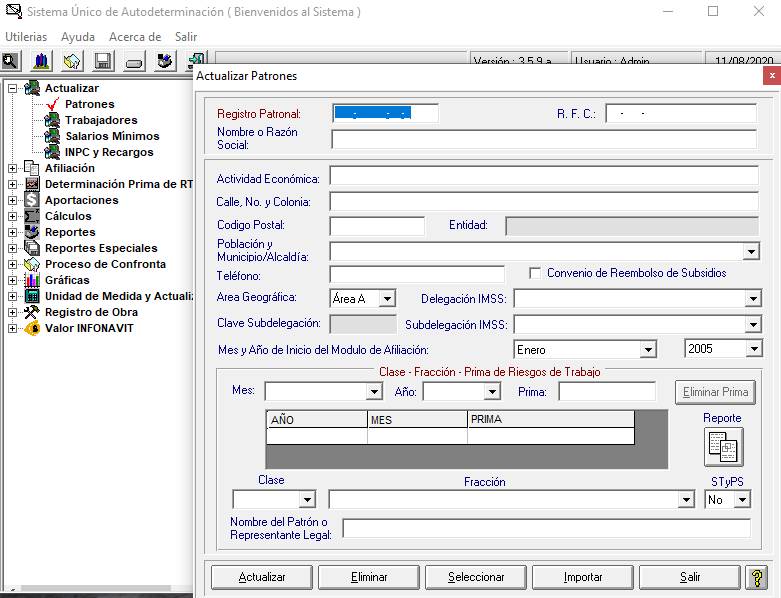Open the Area Geográfica dropdown

coord(387,298)
